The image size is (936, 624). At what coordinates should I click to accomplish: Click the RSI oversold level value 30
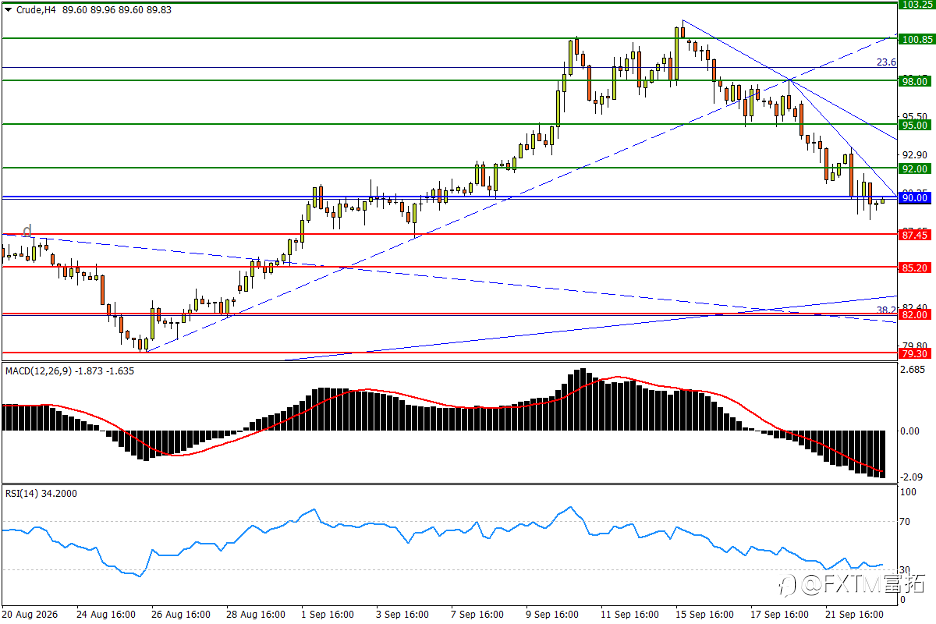click(906, 570)
